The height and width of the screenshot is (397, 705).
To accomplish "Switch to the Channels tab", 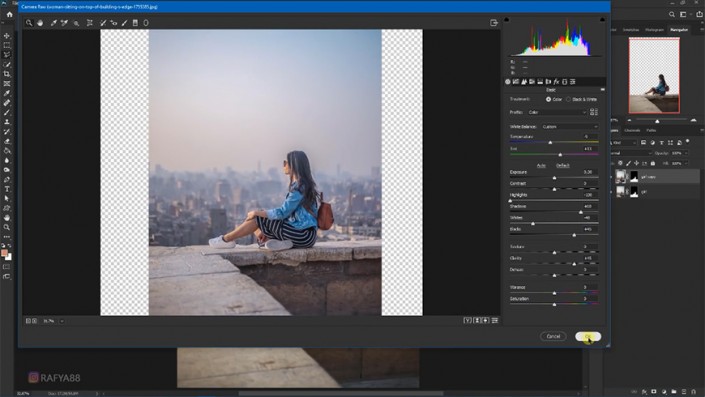I will [632, 130].
